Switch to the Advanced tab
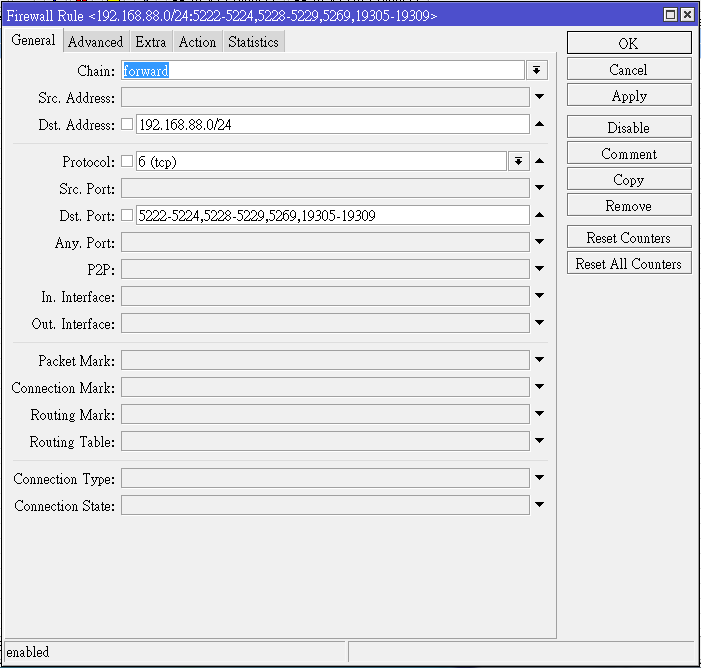The width and height of the screenshot is (701, 668). point(95,42)
